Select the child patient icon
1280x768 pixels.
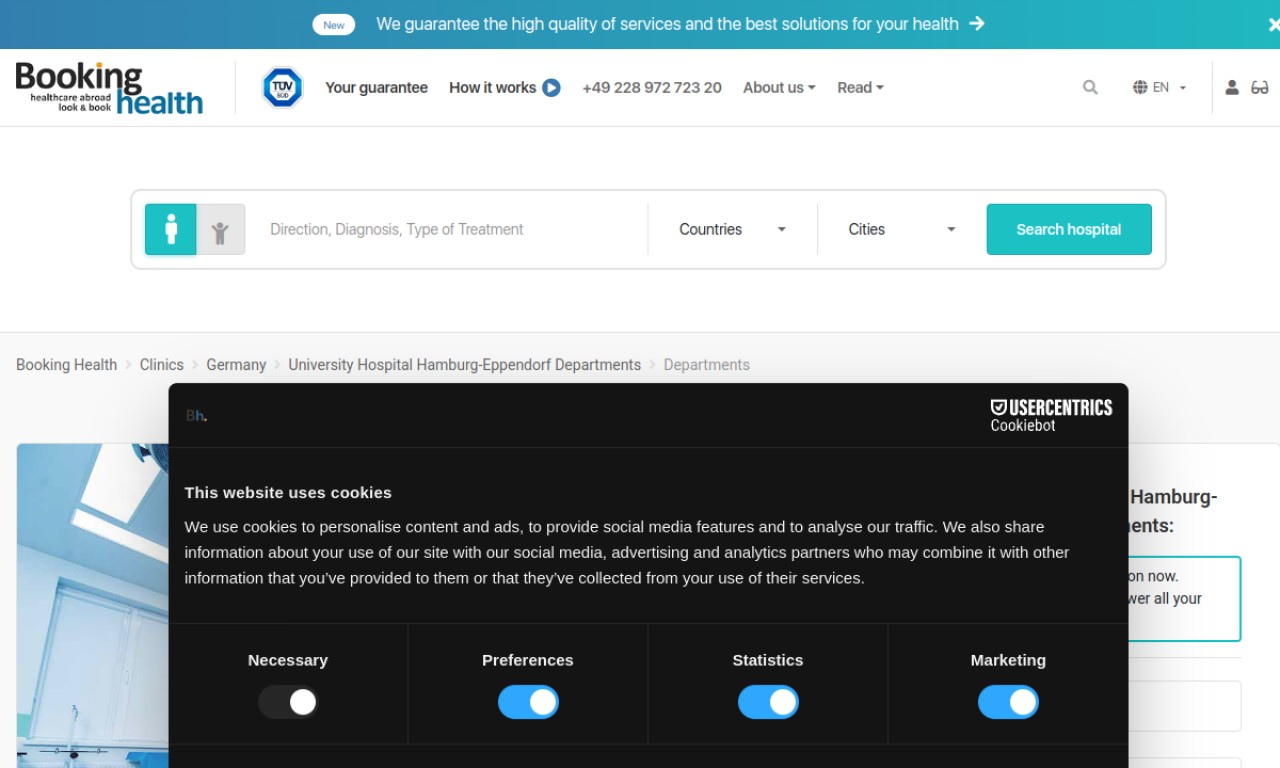pyautogui.click(x=220, y=229)
